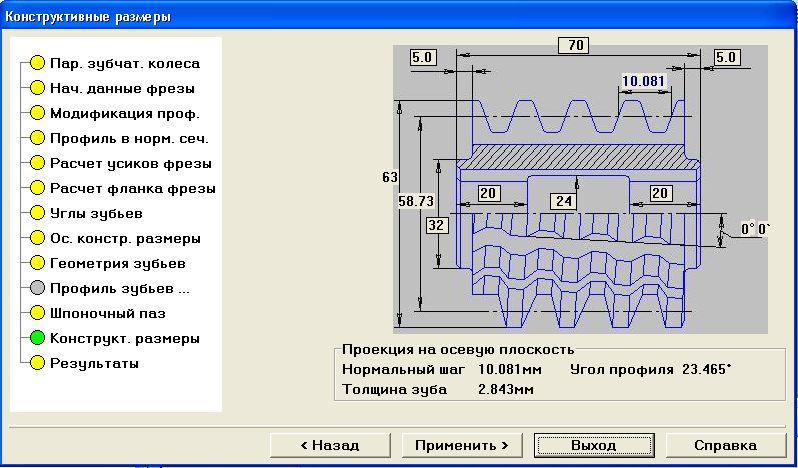The image size is (798, 468).
Task: Click yellow circle beside Модификация проф.
Action: [37, 113]
